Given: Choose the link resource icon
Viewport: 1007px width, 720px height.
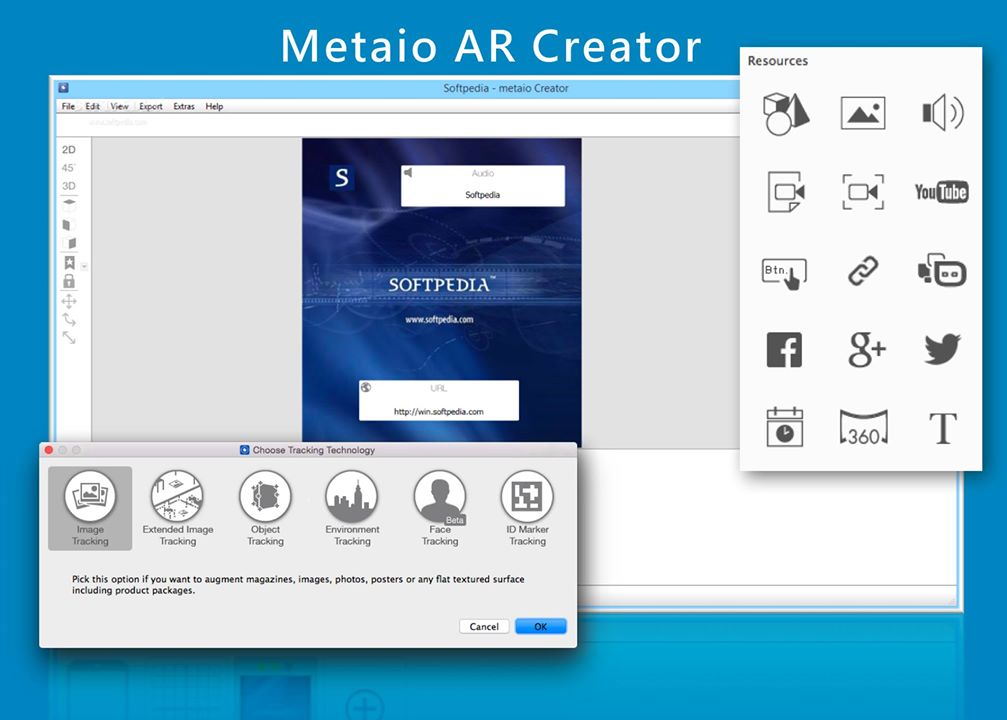Looking at the screenshot, I should [x=862, y=270].
